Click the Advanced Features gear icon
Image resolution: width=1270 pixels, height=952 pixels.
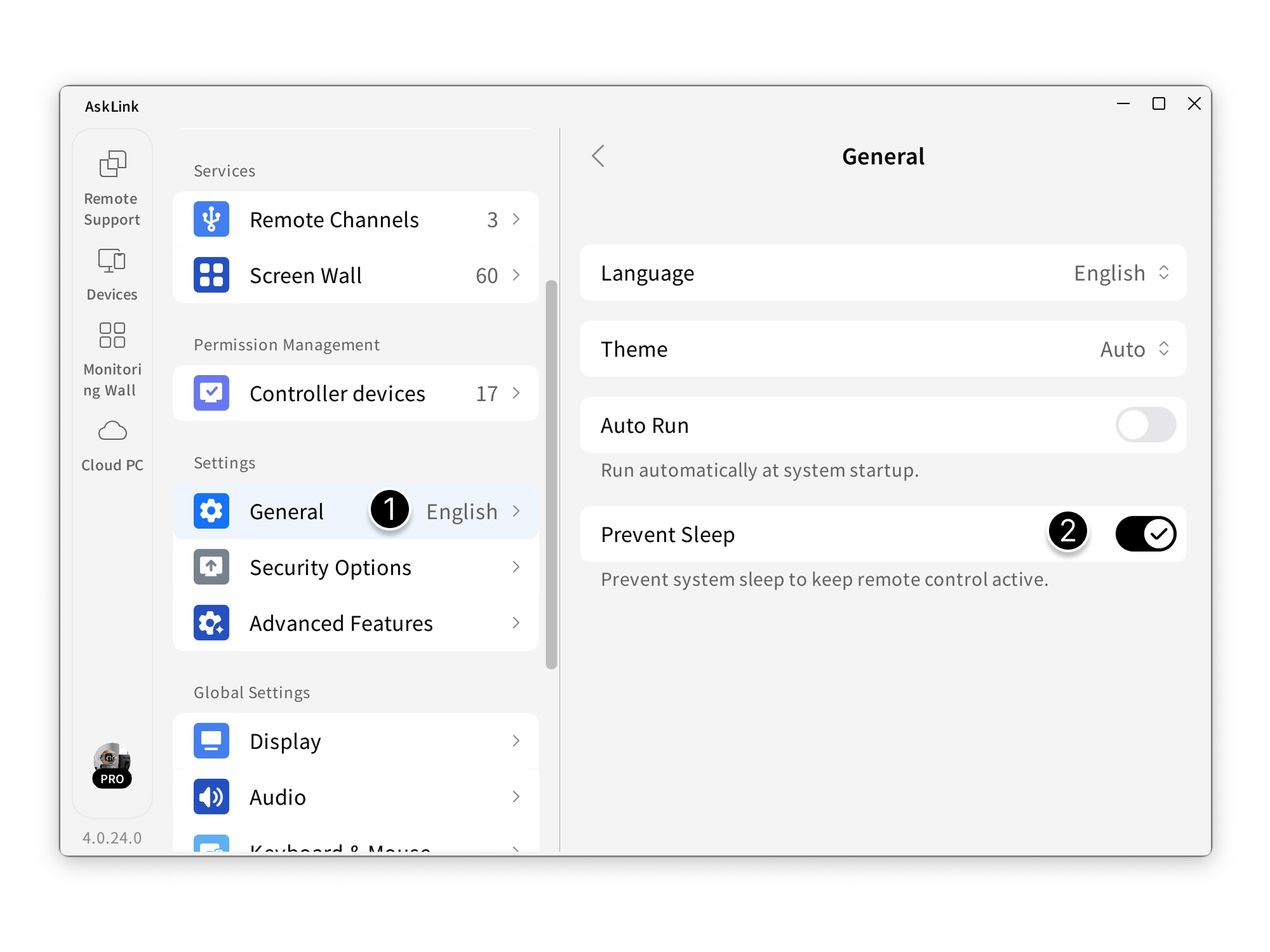[211, 623]
